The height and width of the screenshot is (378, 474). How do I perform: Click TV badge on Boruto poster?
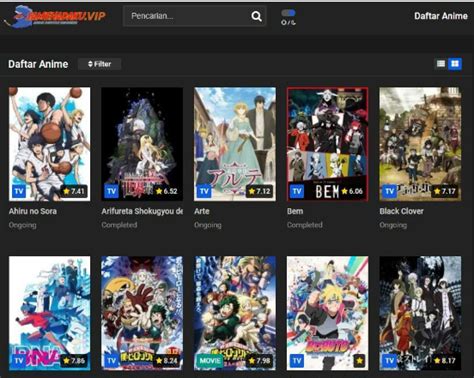[297, 360]
